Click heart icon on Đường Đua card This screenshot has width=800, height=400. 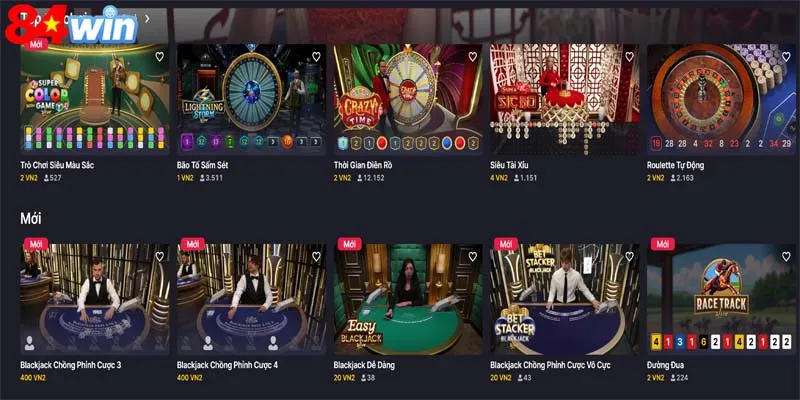pyautogui.click(x=786, y=256)
